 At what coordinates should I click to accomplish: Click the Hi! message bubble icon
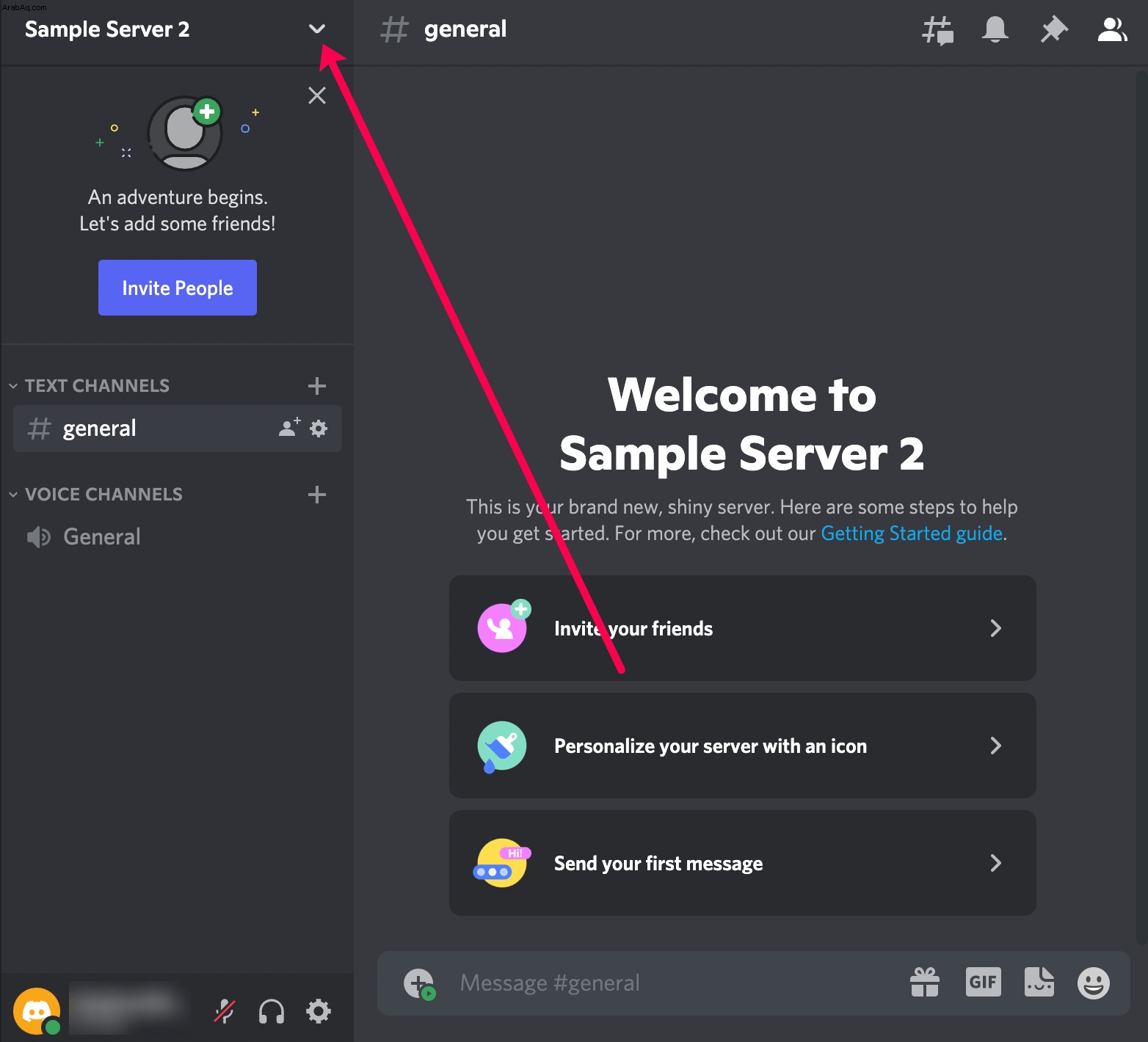pyautogui.click(x=501, y=863)
